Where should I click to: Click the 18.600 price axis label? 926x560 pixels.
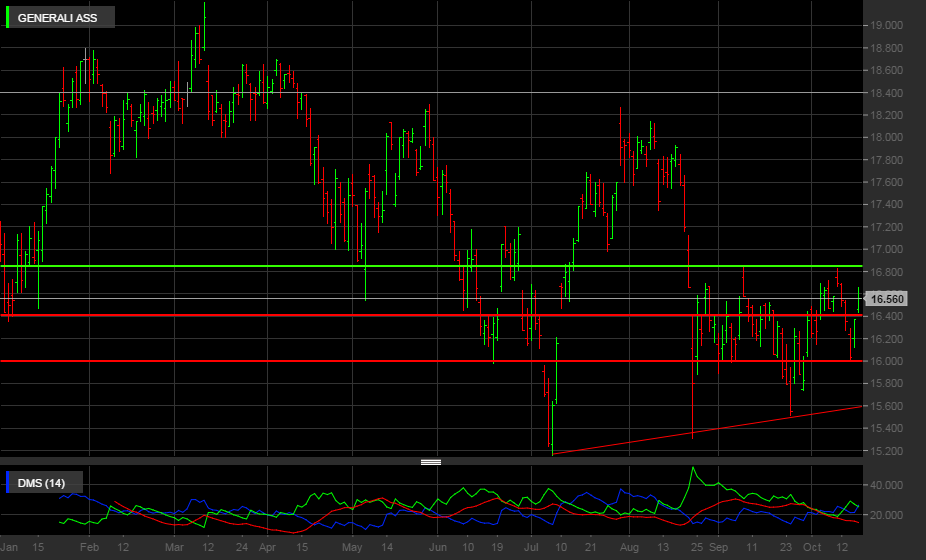coord(886,70)
